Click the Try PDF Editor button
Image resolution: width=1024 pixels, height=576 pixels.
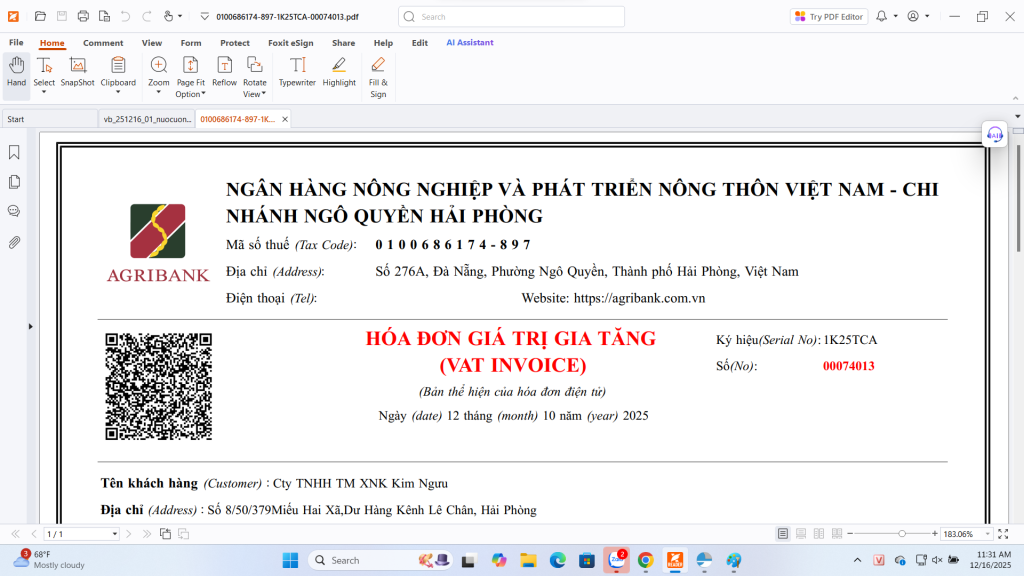tap(828, 17)
